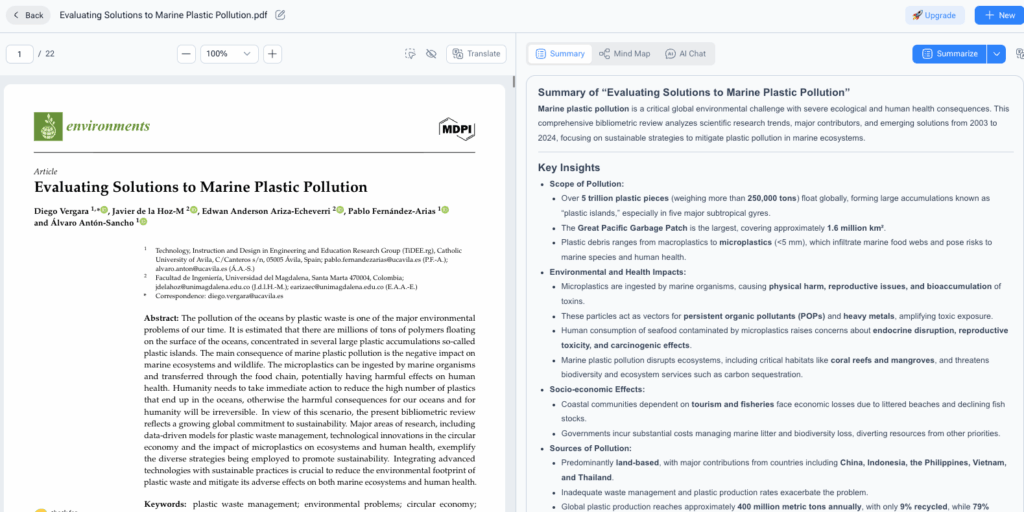Click the Translate button
The width and height of the screenshot is (1024, 512).
476,54
